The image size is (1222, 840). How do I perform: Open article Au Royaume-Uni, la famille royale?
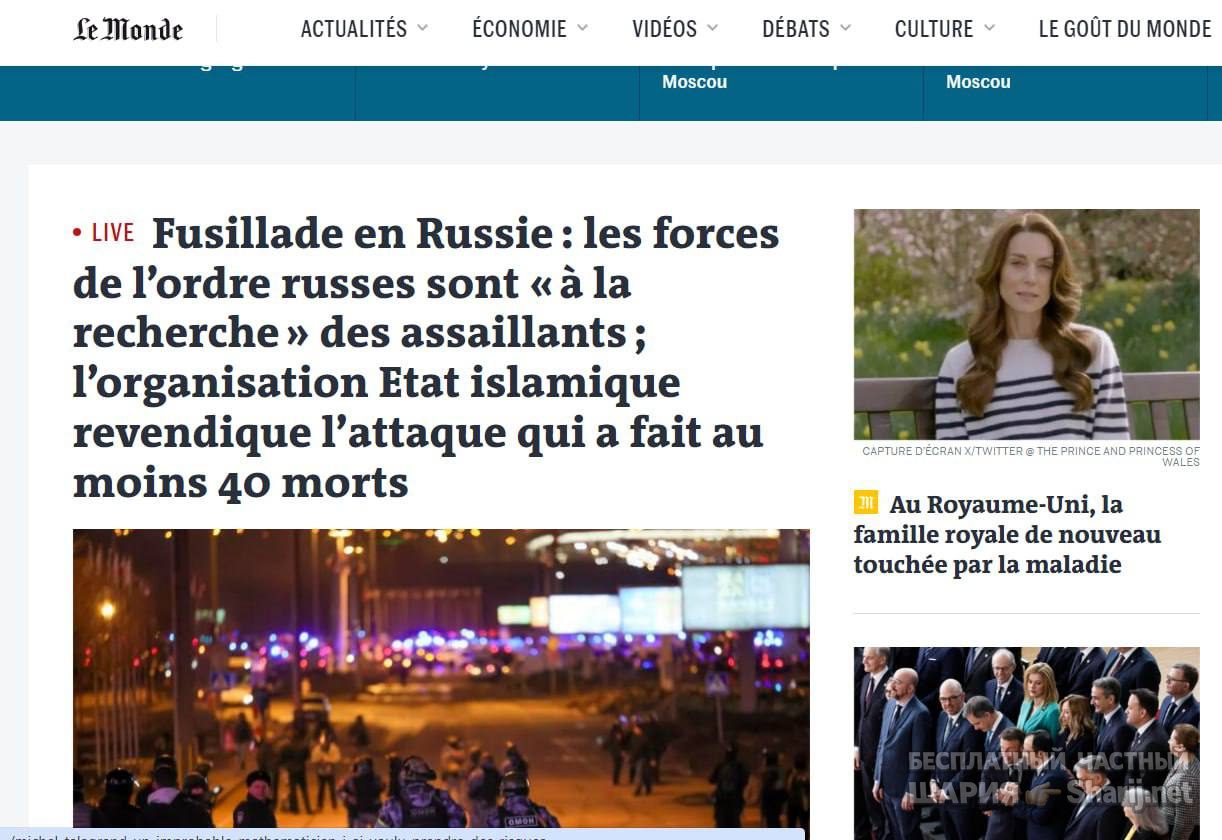pos(1007,534)
